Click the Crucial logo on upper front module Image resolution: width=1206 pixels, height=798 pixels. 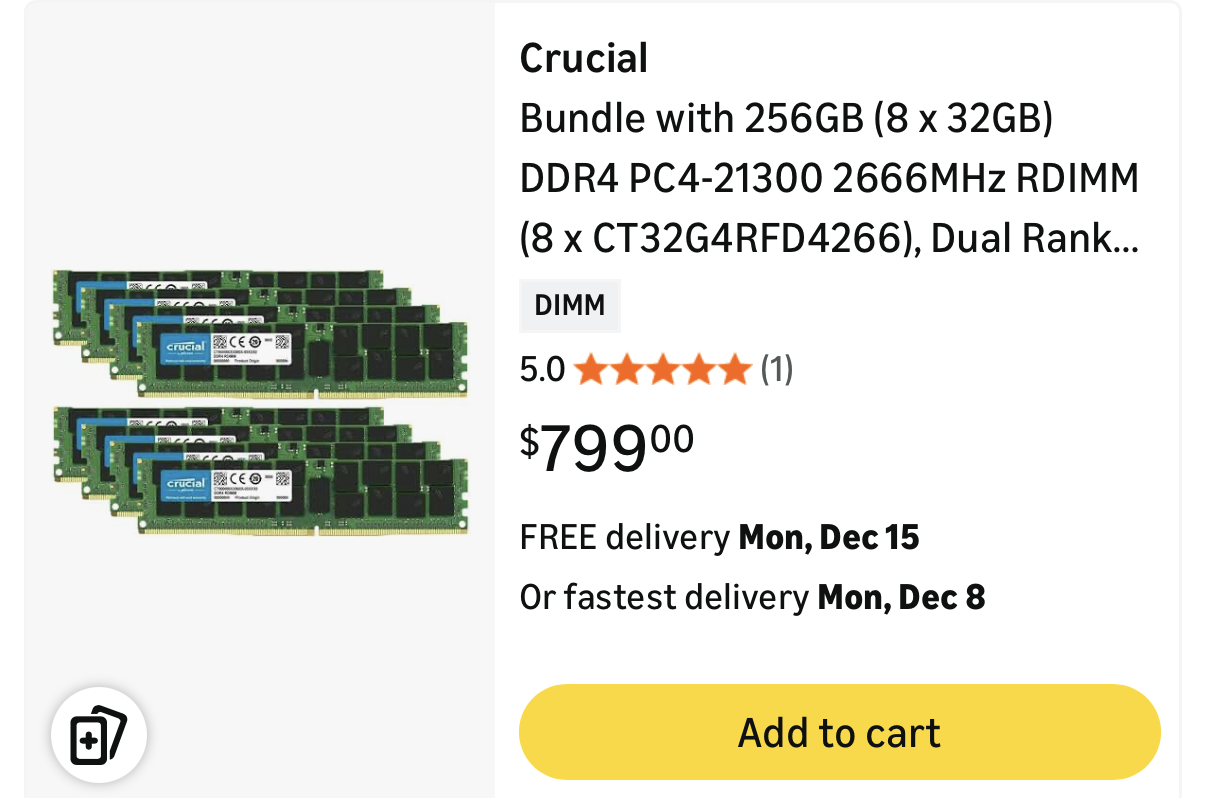click(186, 347)
